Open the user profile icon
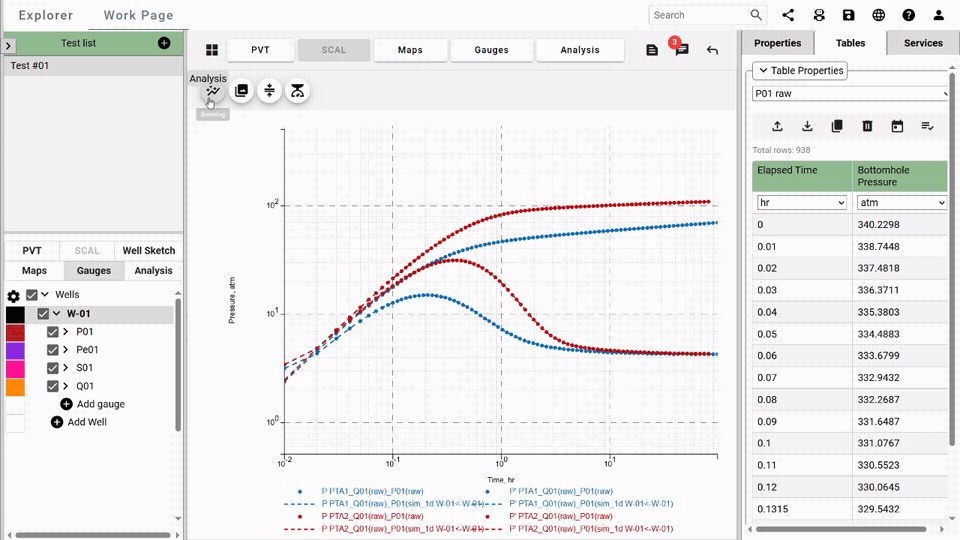 (x=939, y=15)
